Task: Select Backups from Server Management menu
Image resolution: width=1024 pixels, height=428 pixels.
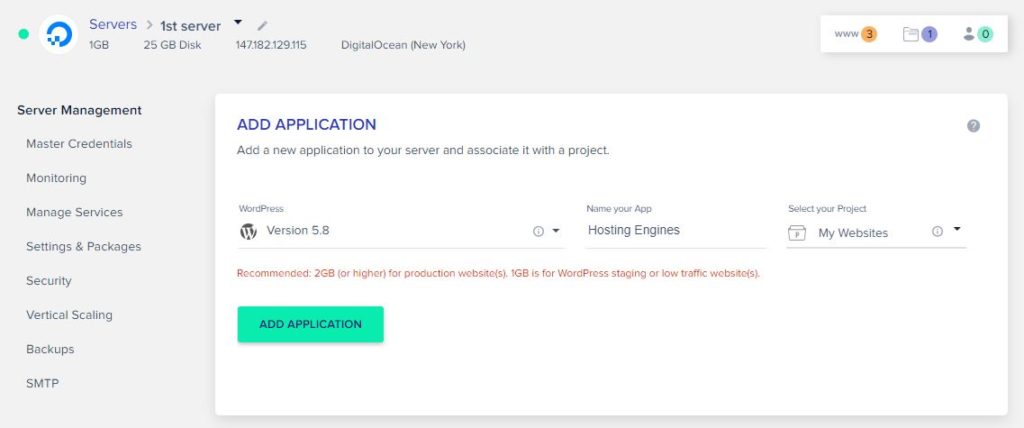Action: [50, 349]
